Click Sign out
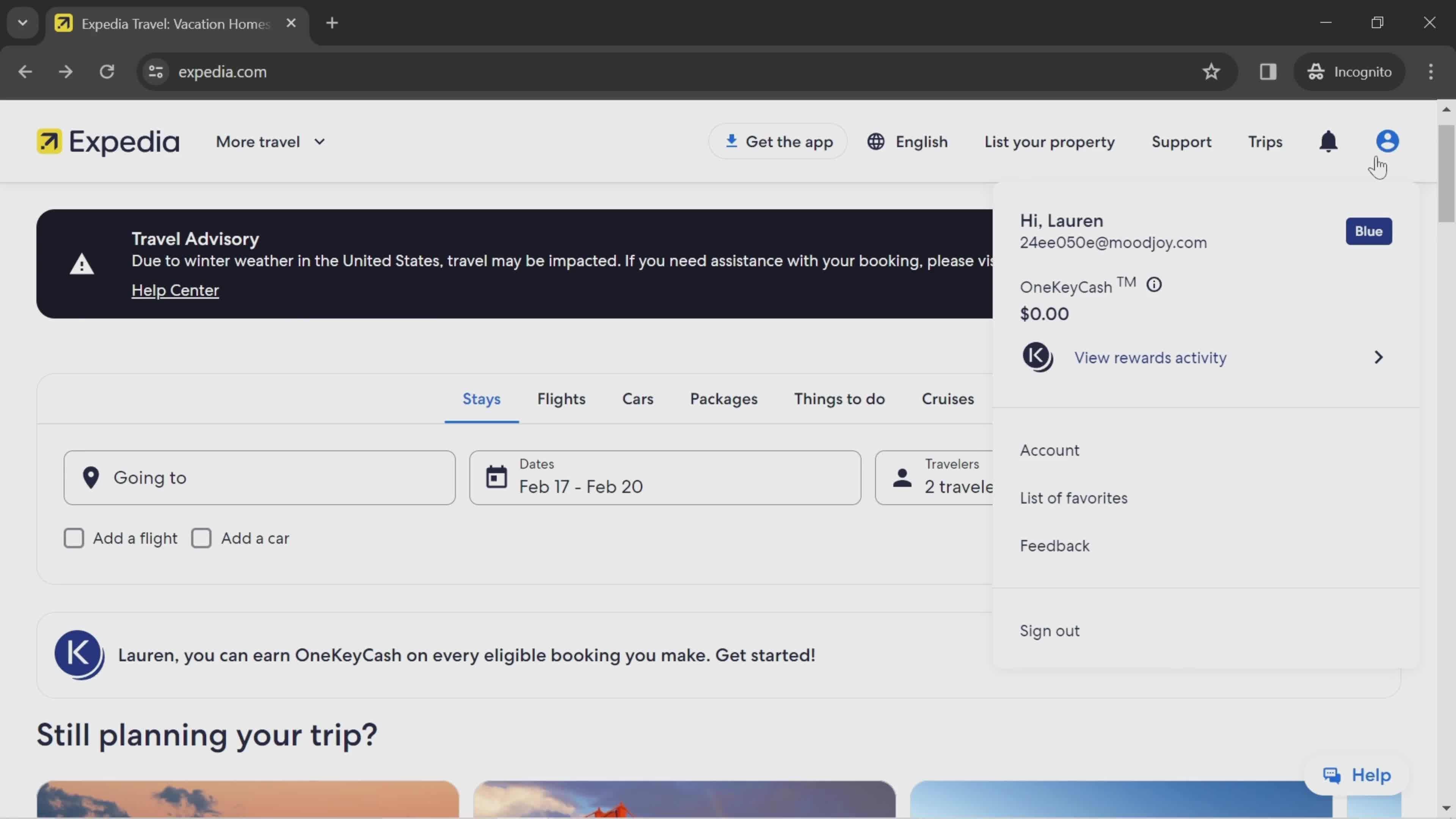 tap(1050, 631)
